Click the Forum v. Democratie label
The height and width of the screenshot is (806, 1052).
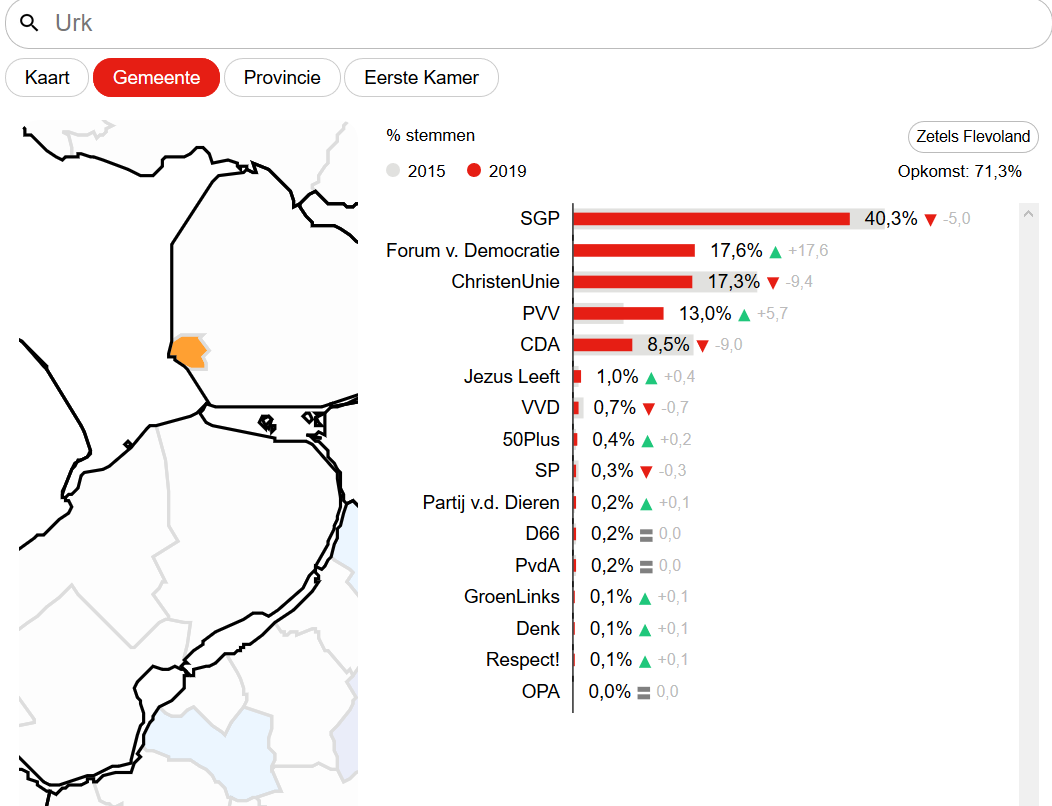(472, 250)
